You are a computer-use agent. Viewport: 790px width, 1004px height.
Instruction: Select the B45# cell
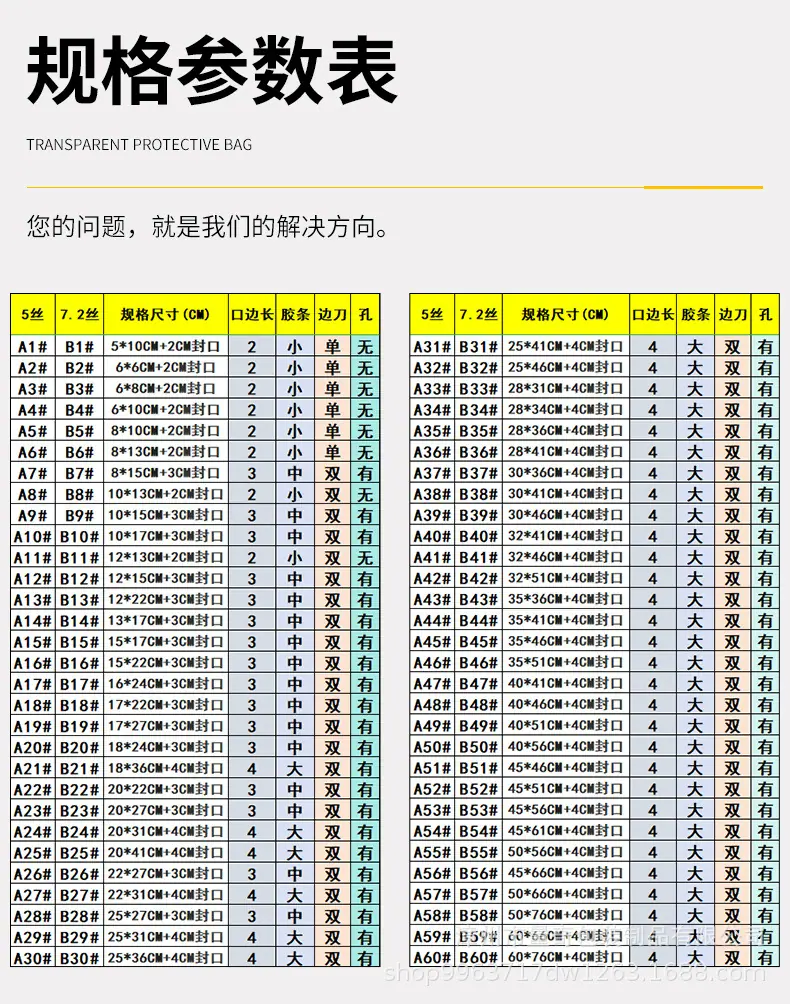tap(478, 642)
